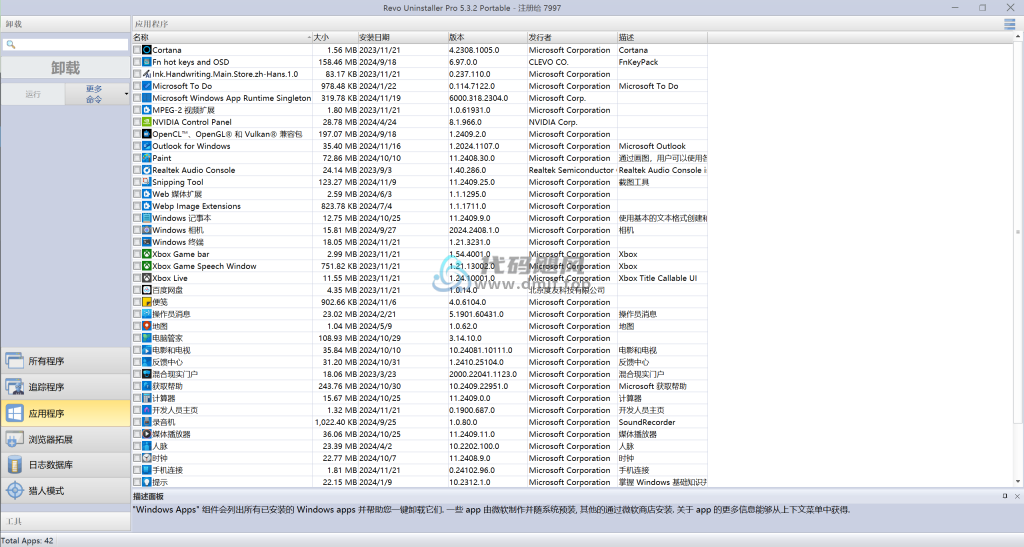This screenshot has width=1024, height=547.
Task: Close the 描述面板 description panel
Action: click(1017, 496)
